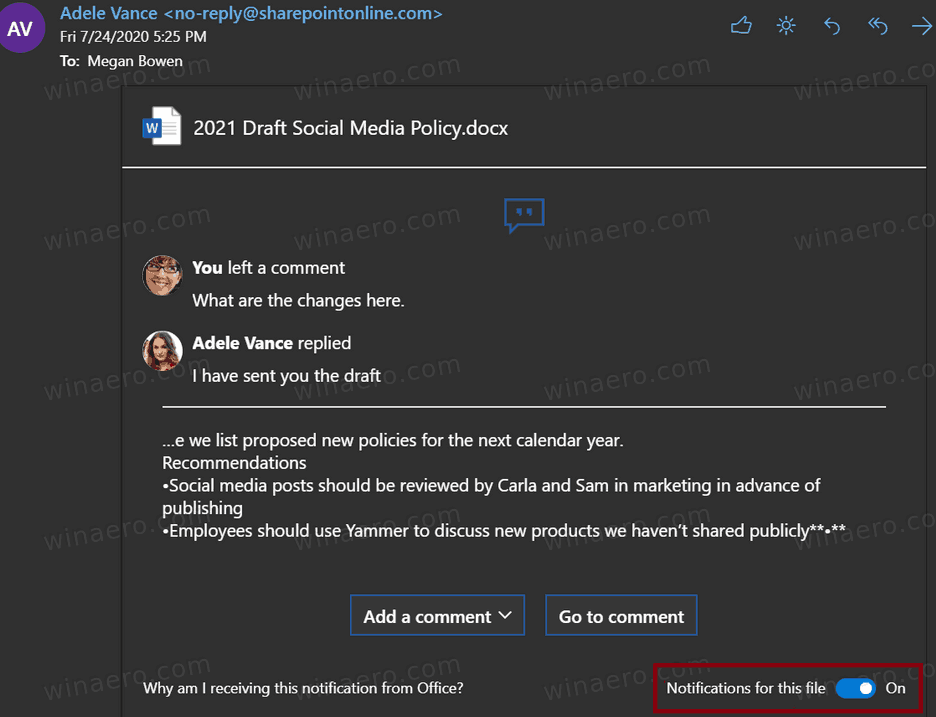Open the Word document file icon
Screen dimensions: 936x717
pyautogui.click(x=162, y=126)
